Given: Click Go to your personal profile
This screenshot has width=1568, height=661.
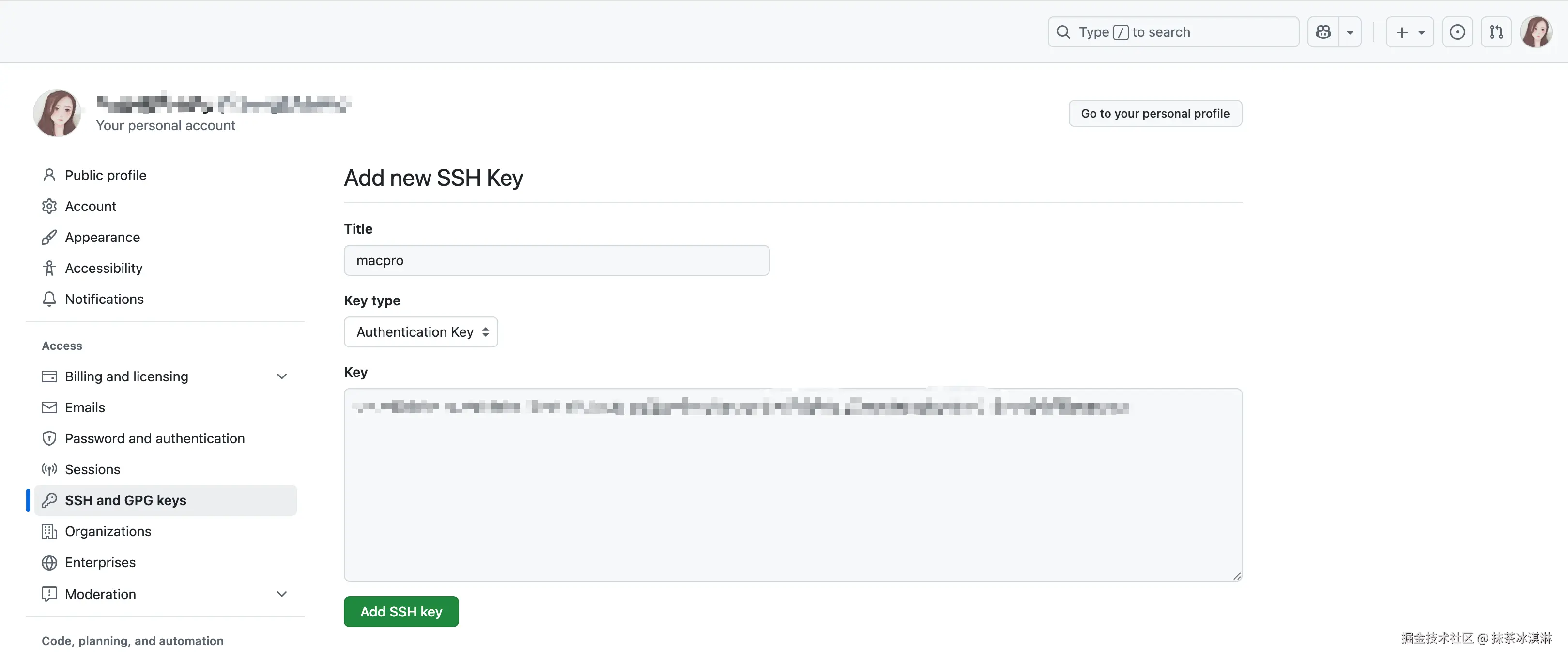Looking at the screenshot, I should [x=1155, y=114].
